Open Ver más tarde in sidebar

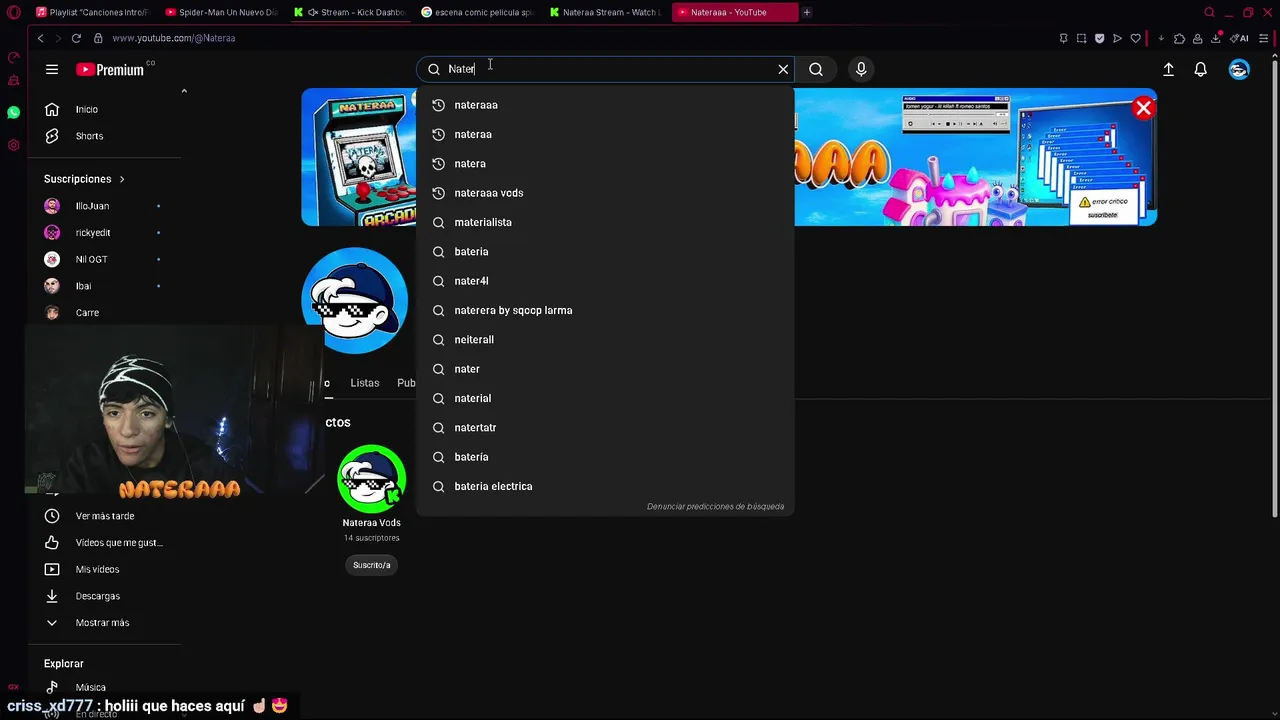(x=104, y=516)
